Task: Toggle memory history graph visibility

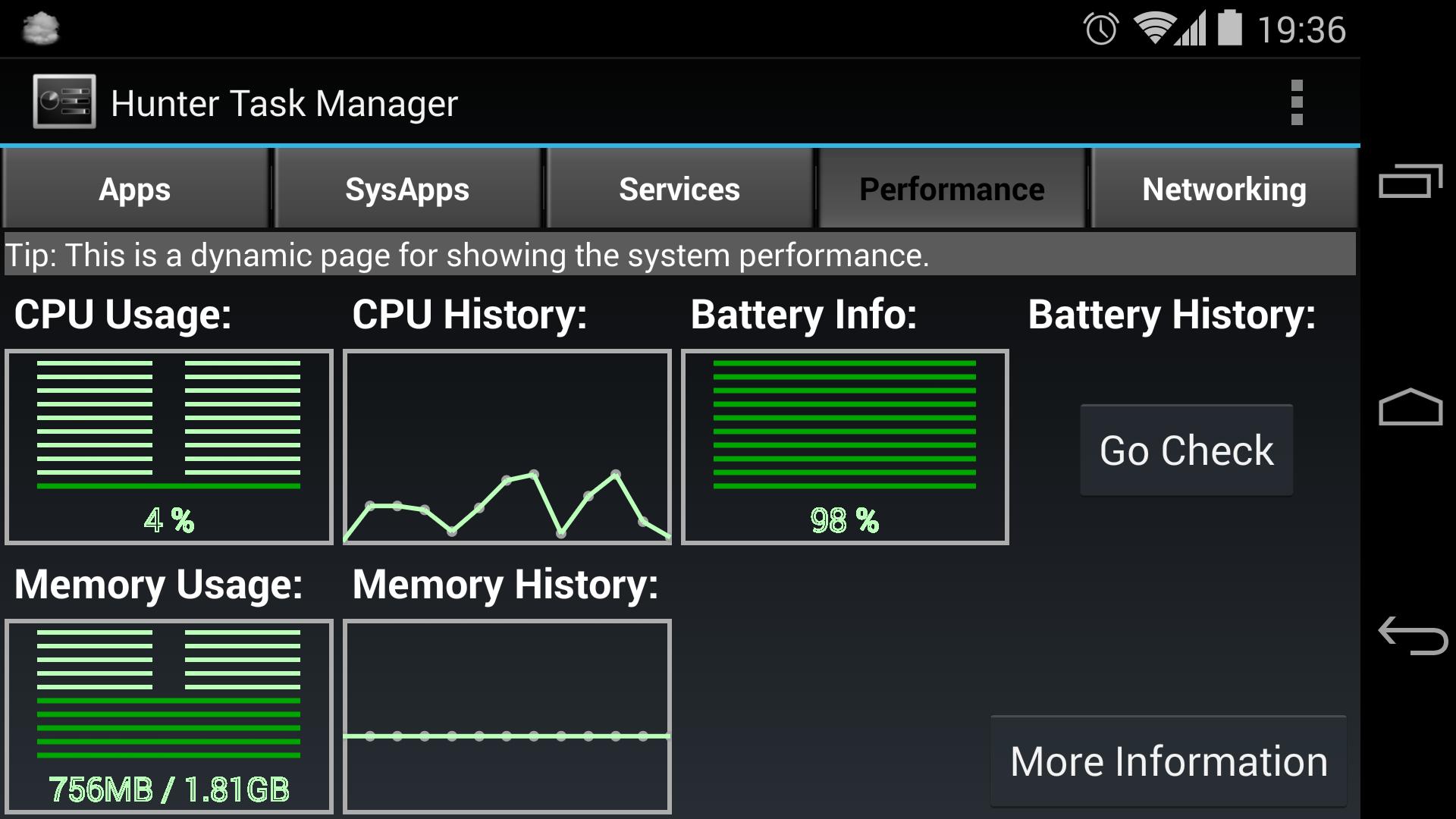Action: click(507, 717)
